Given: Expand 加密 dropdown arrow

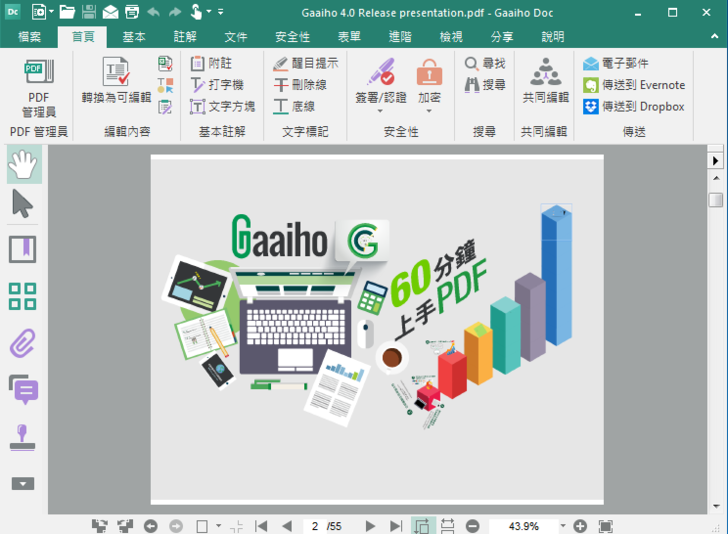Looking at the screenshot, I should click(429, 111).
